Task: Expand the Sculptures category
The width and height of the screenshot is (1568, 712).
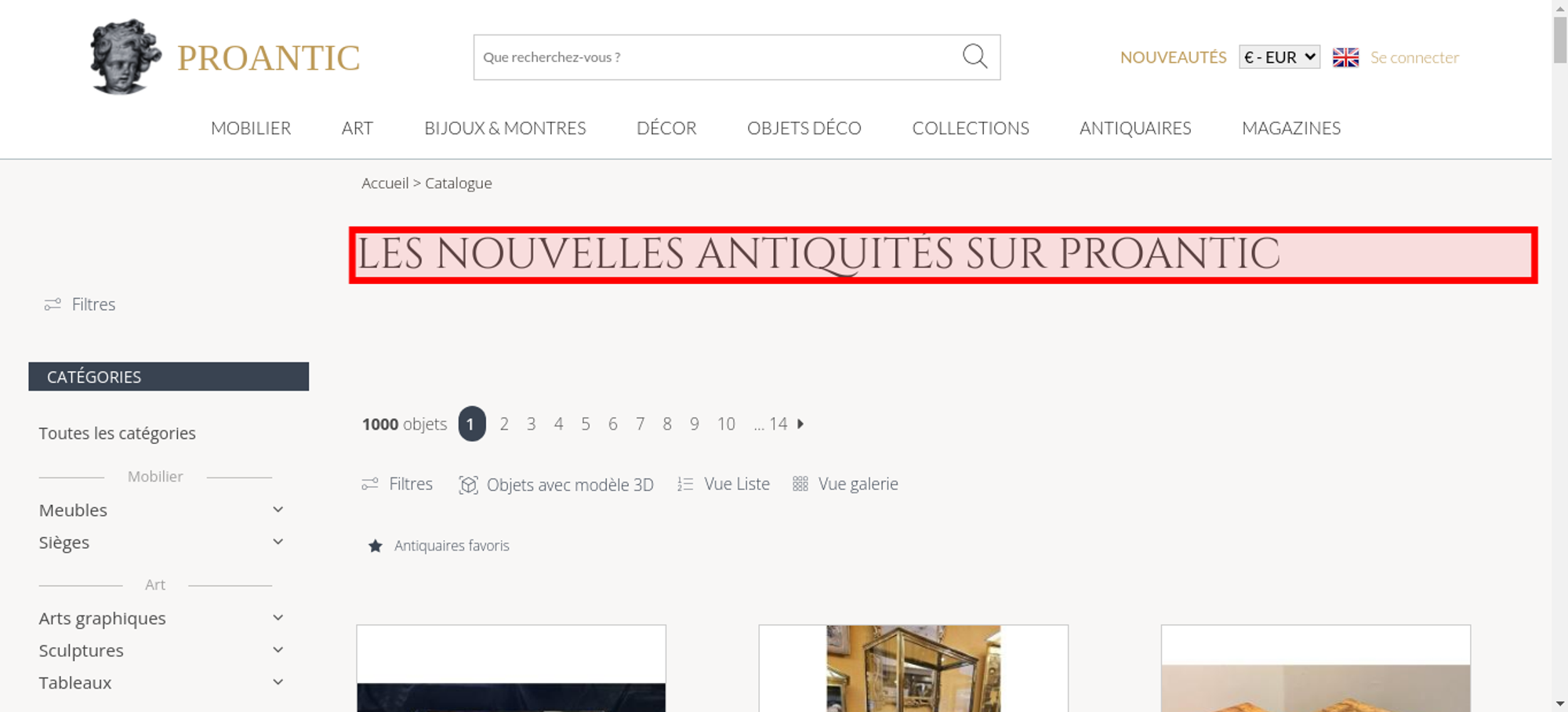Action: pos(278,650)
